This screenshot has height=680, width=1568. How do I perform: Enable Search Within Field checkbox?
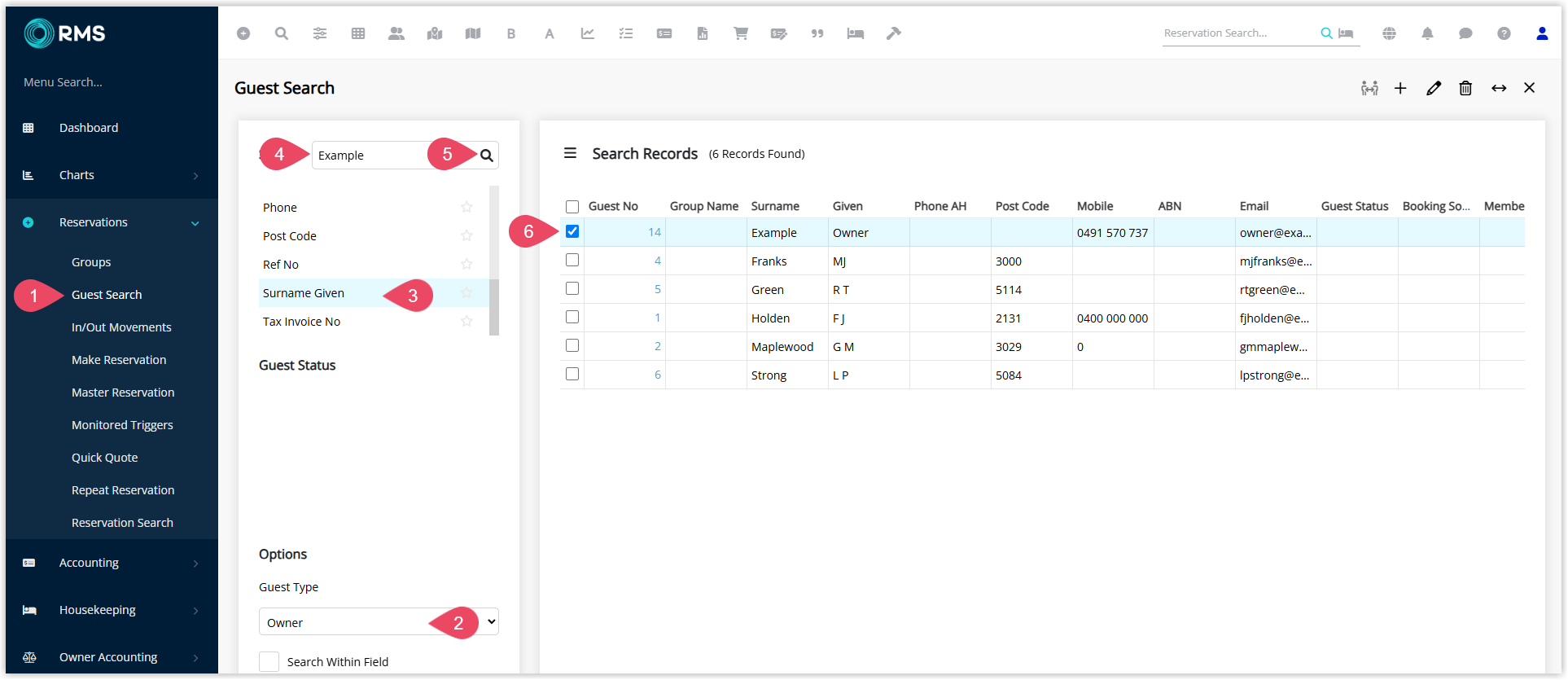269,661
